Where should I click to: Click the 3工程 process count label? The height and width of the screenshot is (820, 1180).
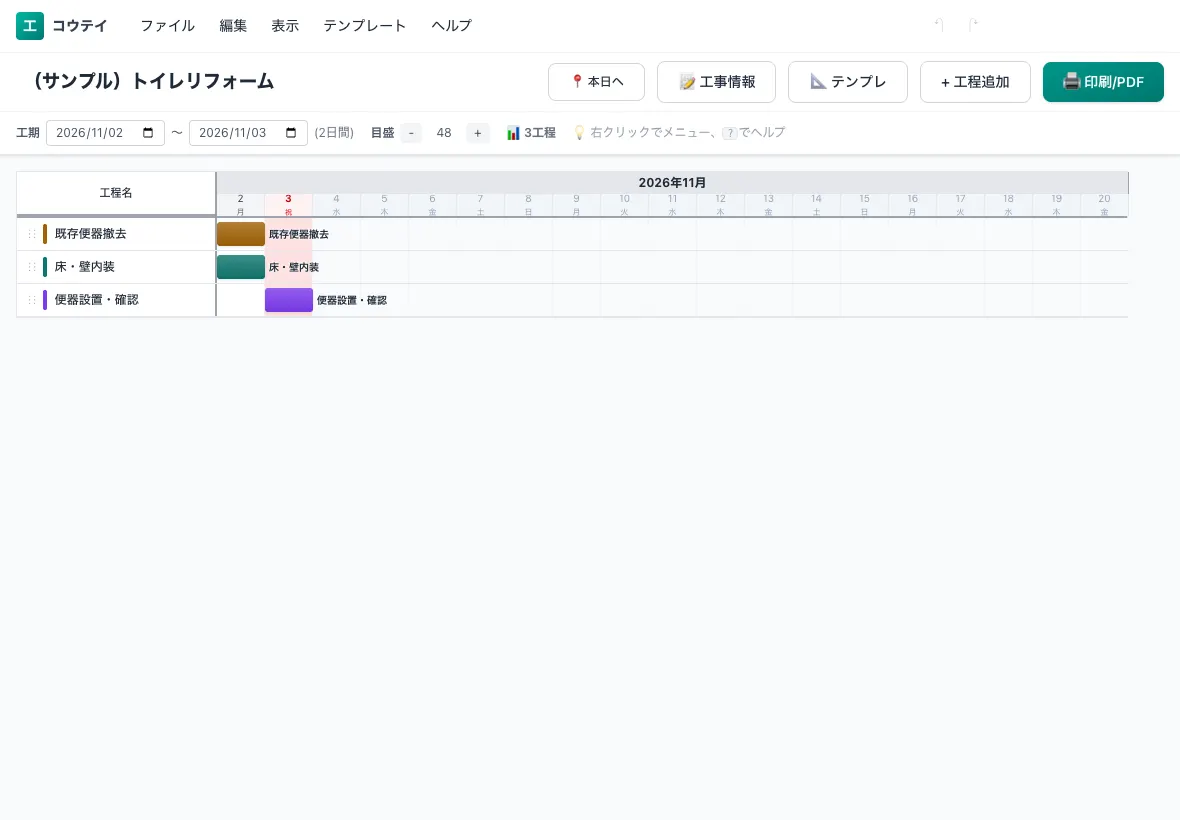540,133
